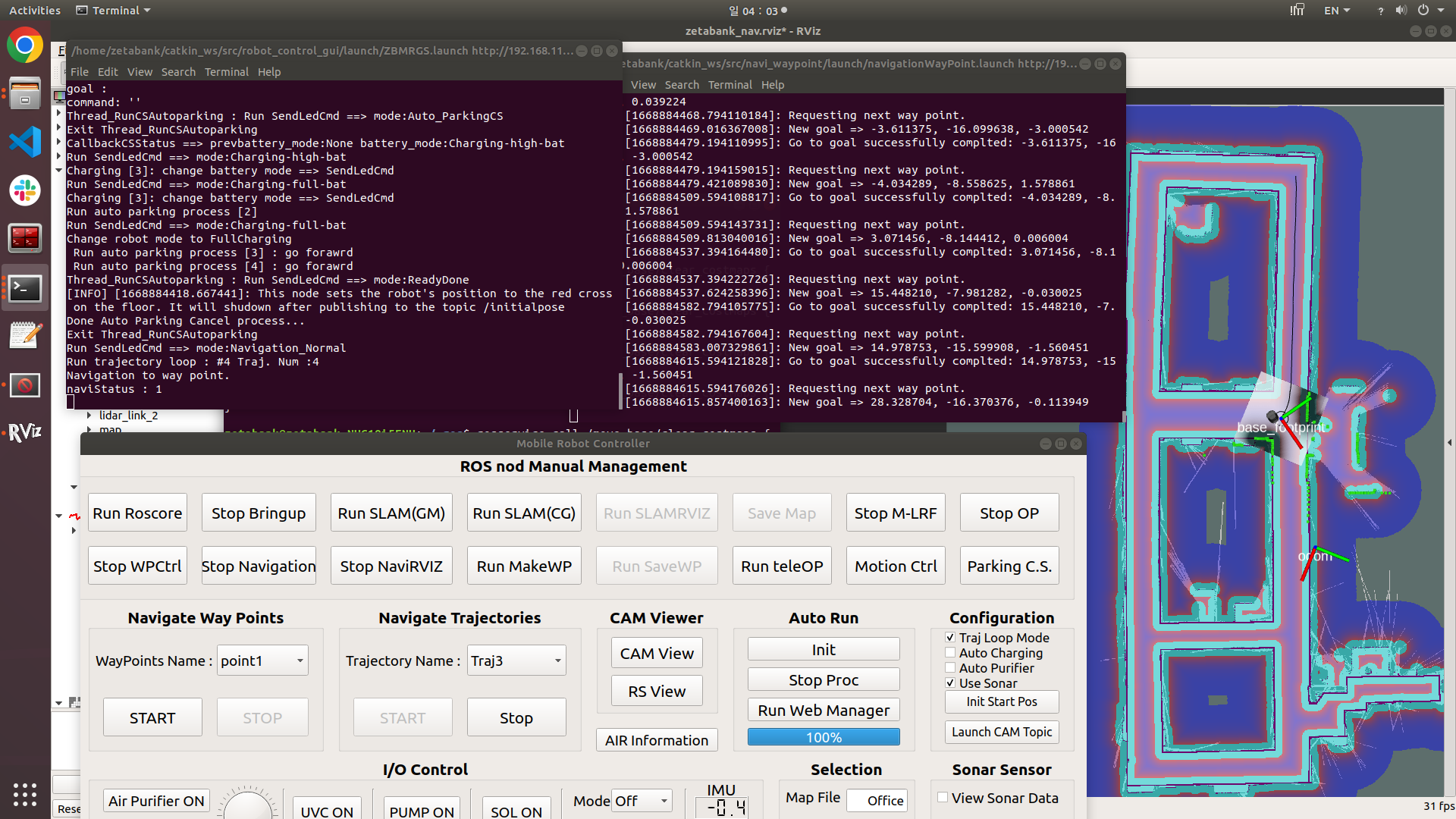The height and width of the screenshot is (819, 1456).
Task: Expand the lidar_link_2 tree item
Action: coord(89,416)
